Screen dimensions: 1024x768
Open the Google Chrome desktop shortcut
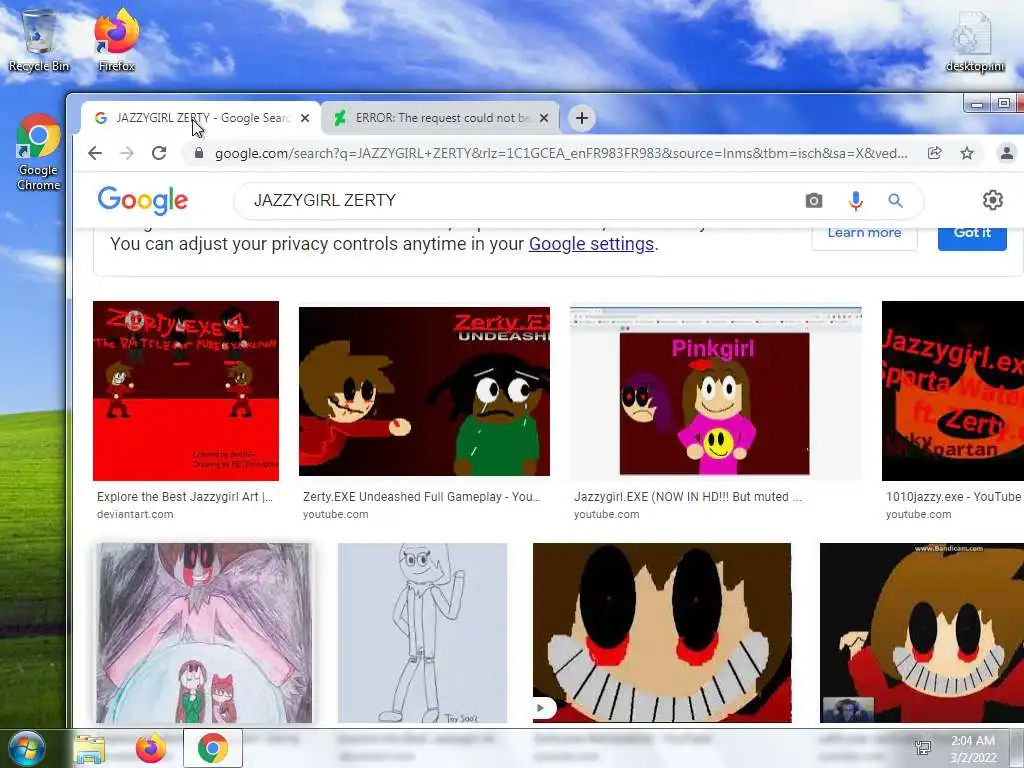tap(39, 152)
